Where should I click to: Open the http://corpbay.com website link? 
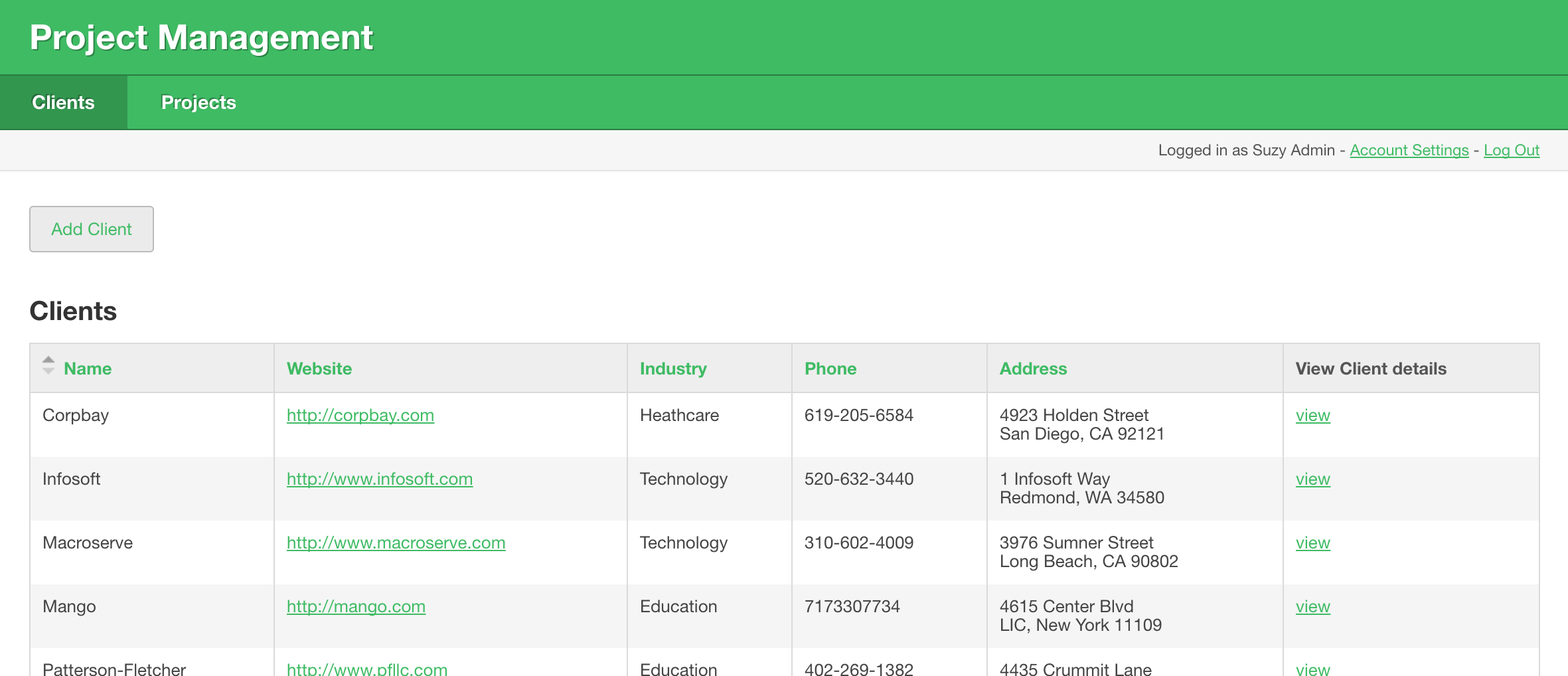point(360,416)
